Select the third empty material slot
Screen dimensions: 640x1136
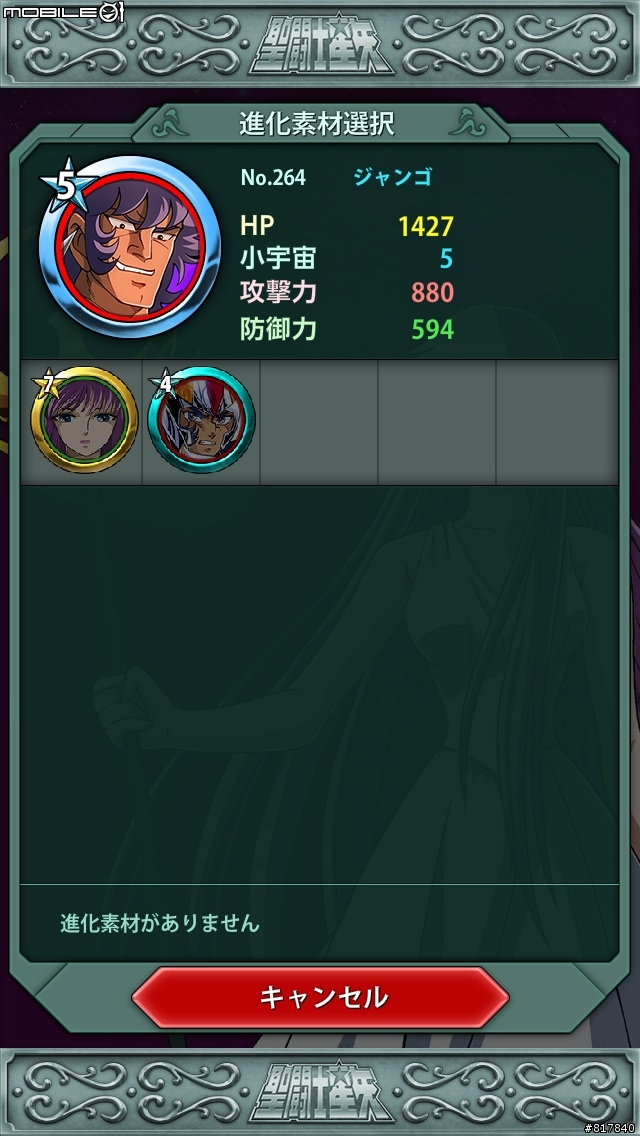click(319, 422)
